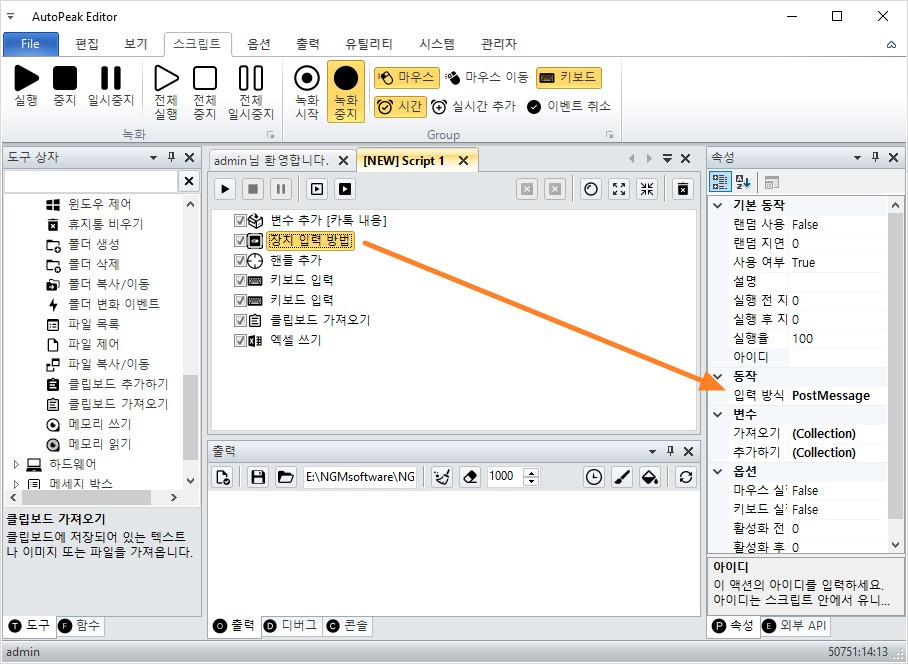Uncheck the 변수 추가 [카톡 내용] step
The width and height of the screenshot is (908, 664).
(x=240, y=221)
